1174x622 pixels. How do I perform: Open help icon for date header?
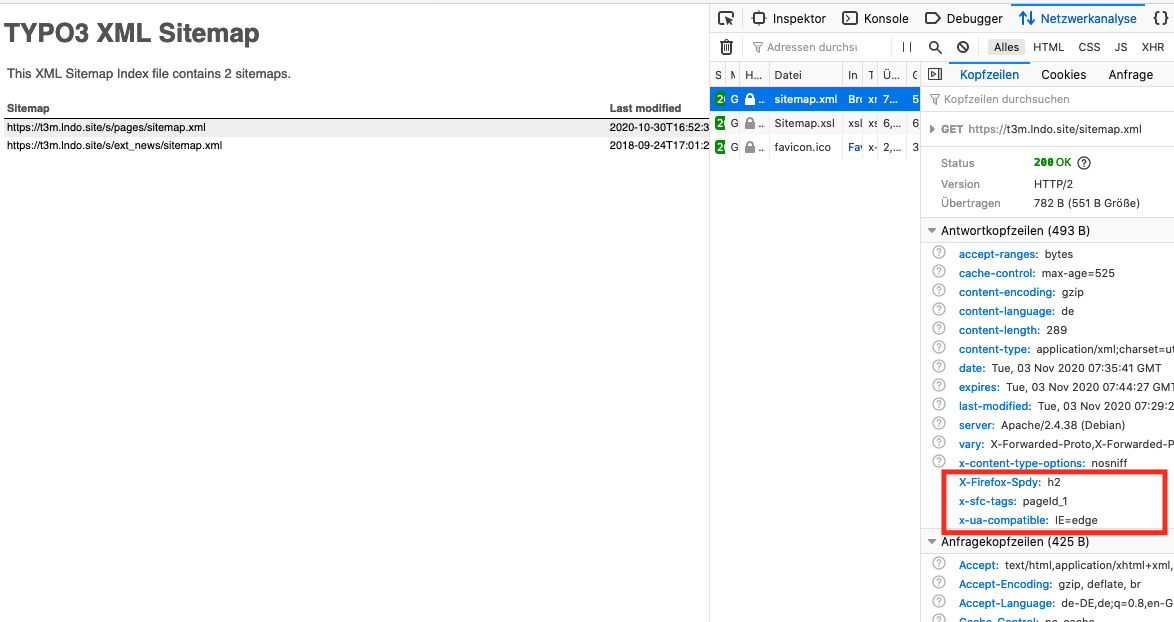(939, 366)
